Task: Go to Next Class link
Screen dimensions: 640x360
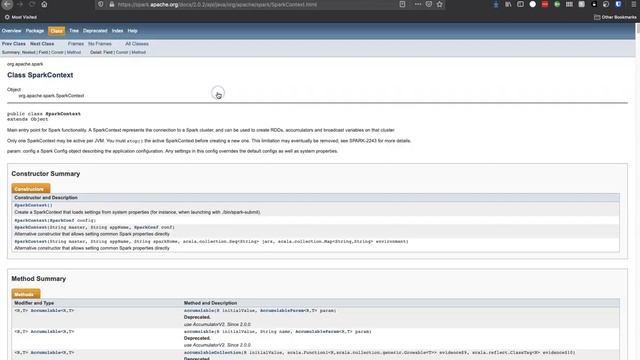Action: pos(42,44)
